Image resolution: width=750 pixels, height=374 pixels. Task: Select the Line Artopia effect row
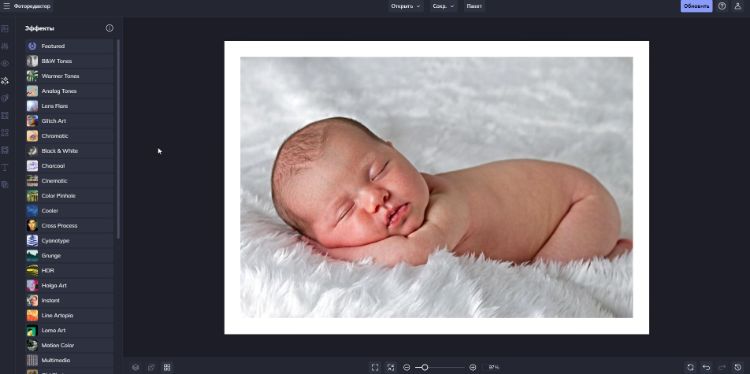[69, 315]
